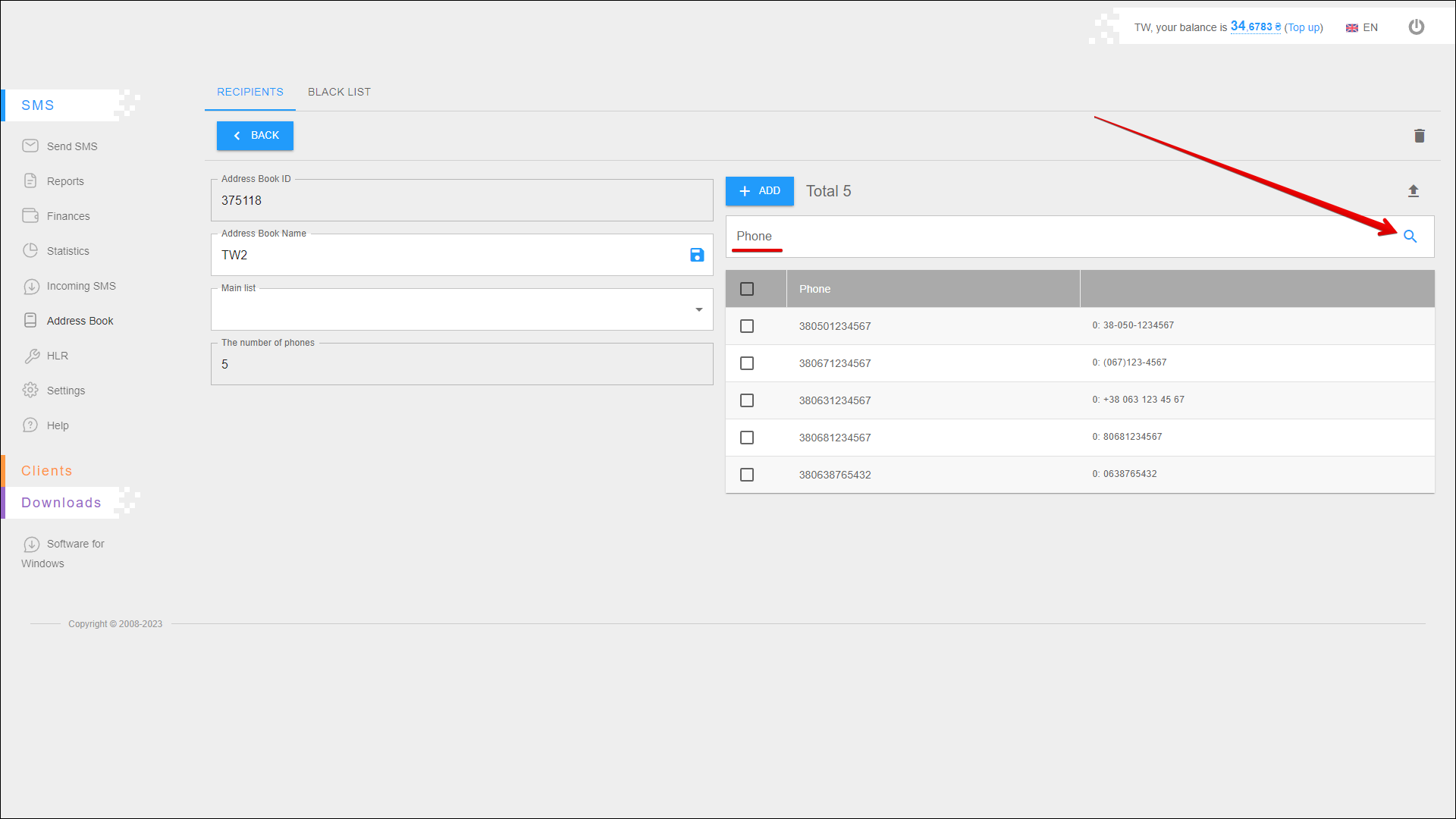Tick checkbox for 380638765432
1456x819 pixels.
[x=747, y=475]
